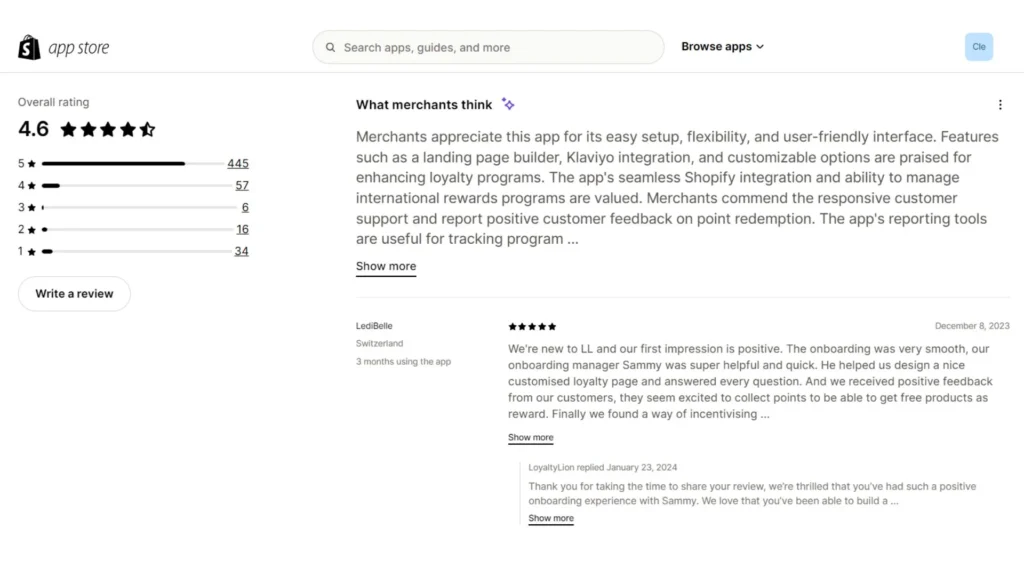Click the star icon beside the 5-star row
Viewport: 1024px width, 576px height.
(x=33, y=163)
